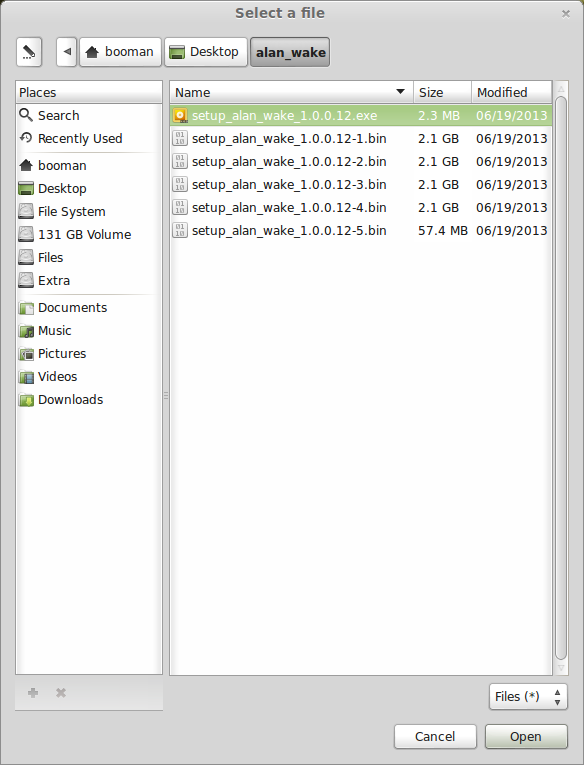This screenshot has height=765, width=584.
Task: Click the disk icon for File System
Action: click(x=26, y=211)
